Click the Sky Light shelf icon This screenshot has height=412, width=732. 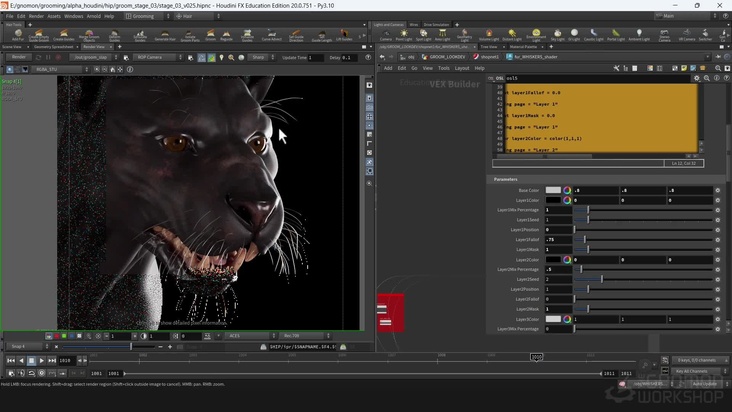tap(558, 35)
